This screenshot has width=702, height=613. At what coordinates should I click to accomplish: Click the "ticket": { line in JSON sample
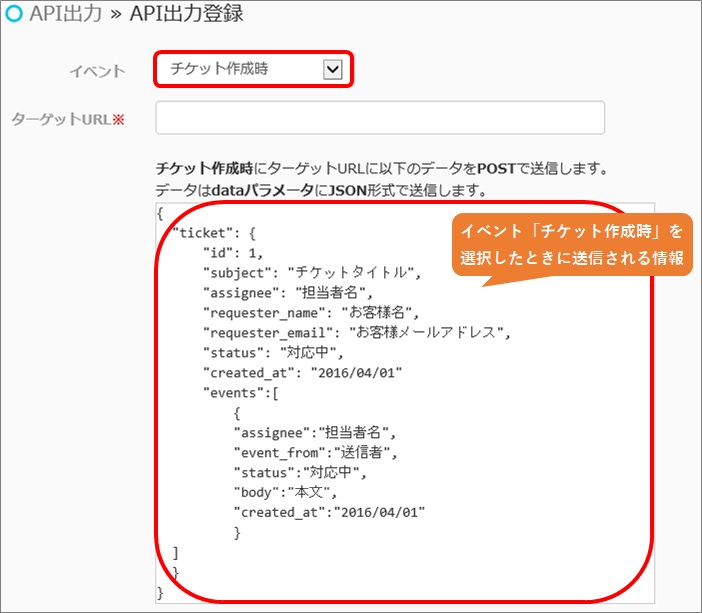click(x=214, y=233)
